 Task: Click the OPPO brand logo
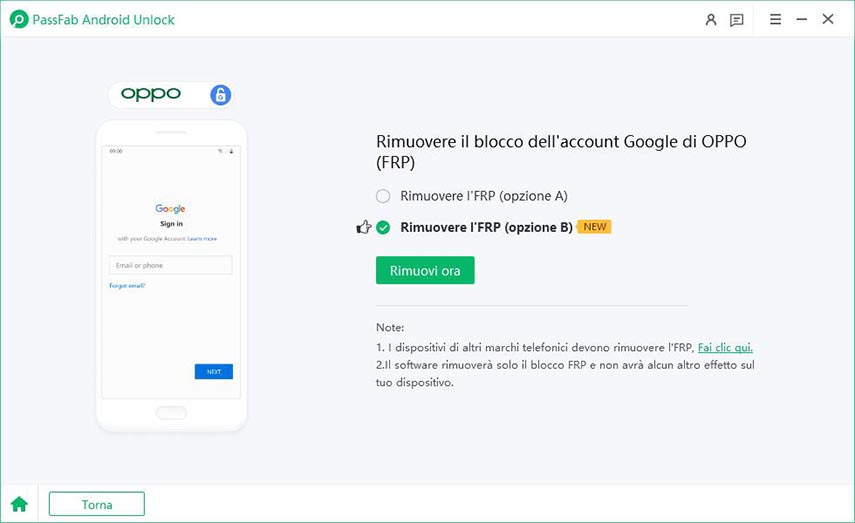[151, 94]
